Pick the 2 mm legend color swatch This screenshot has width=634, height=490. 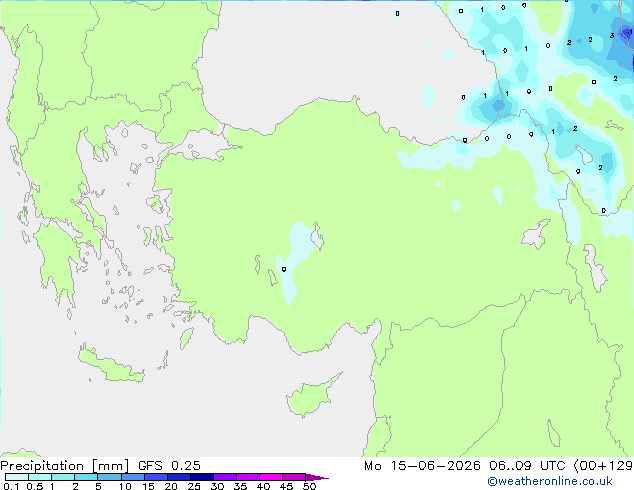86,477
